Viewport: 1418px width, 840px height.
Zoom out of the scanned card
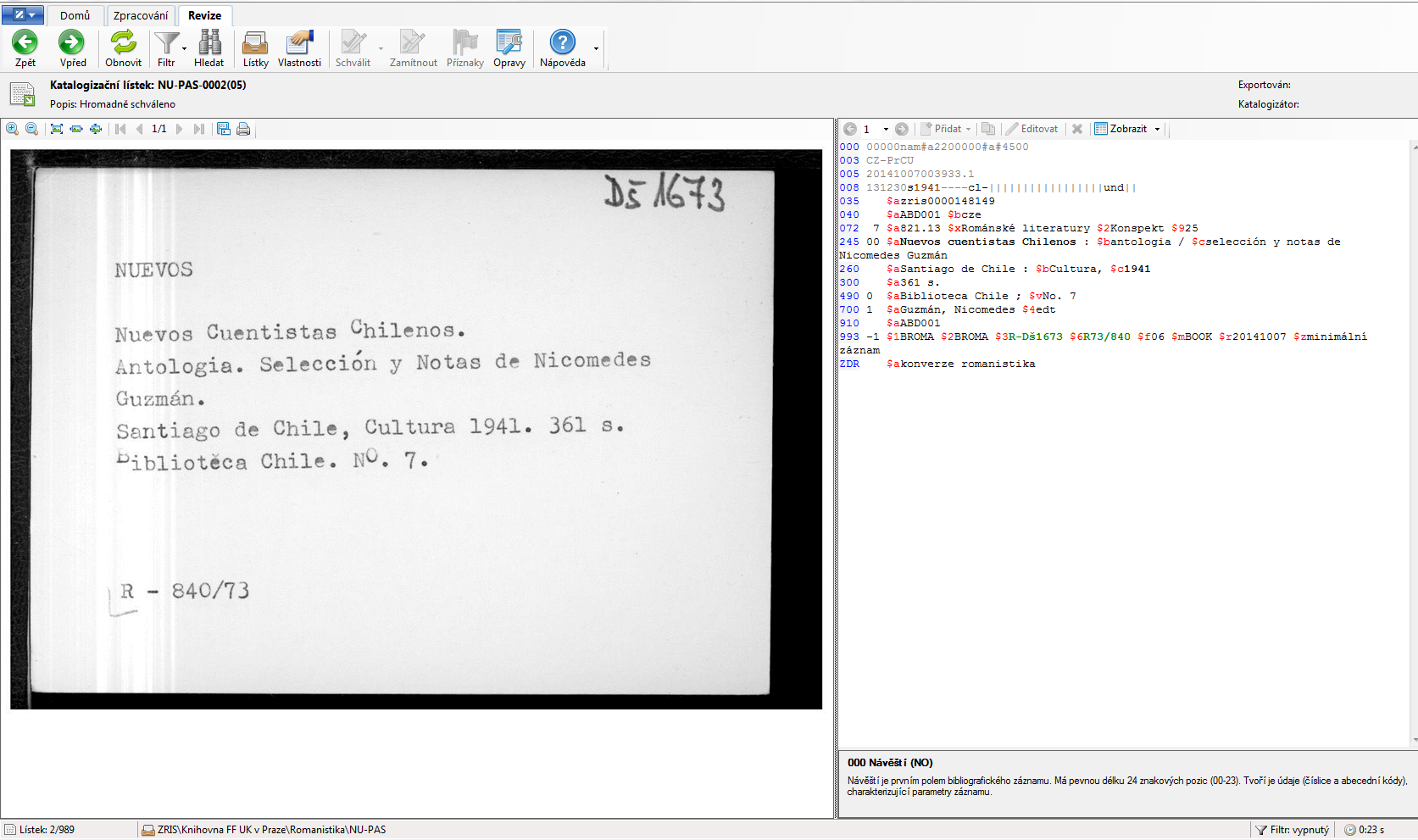tap(31, 129)
